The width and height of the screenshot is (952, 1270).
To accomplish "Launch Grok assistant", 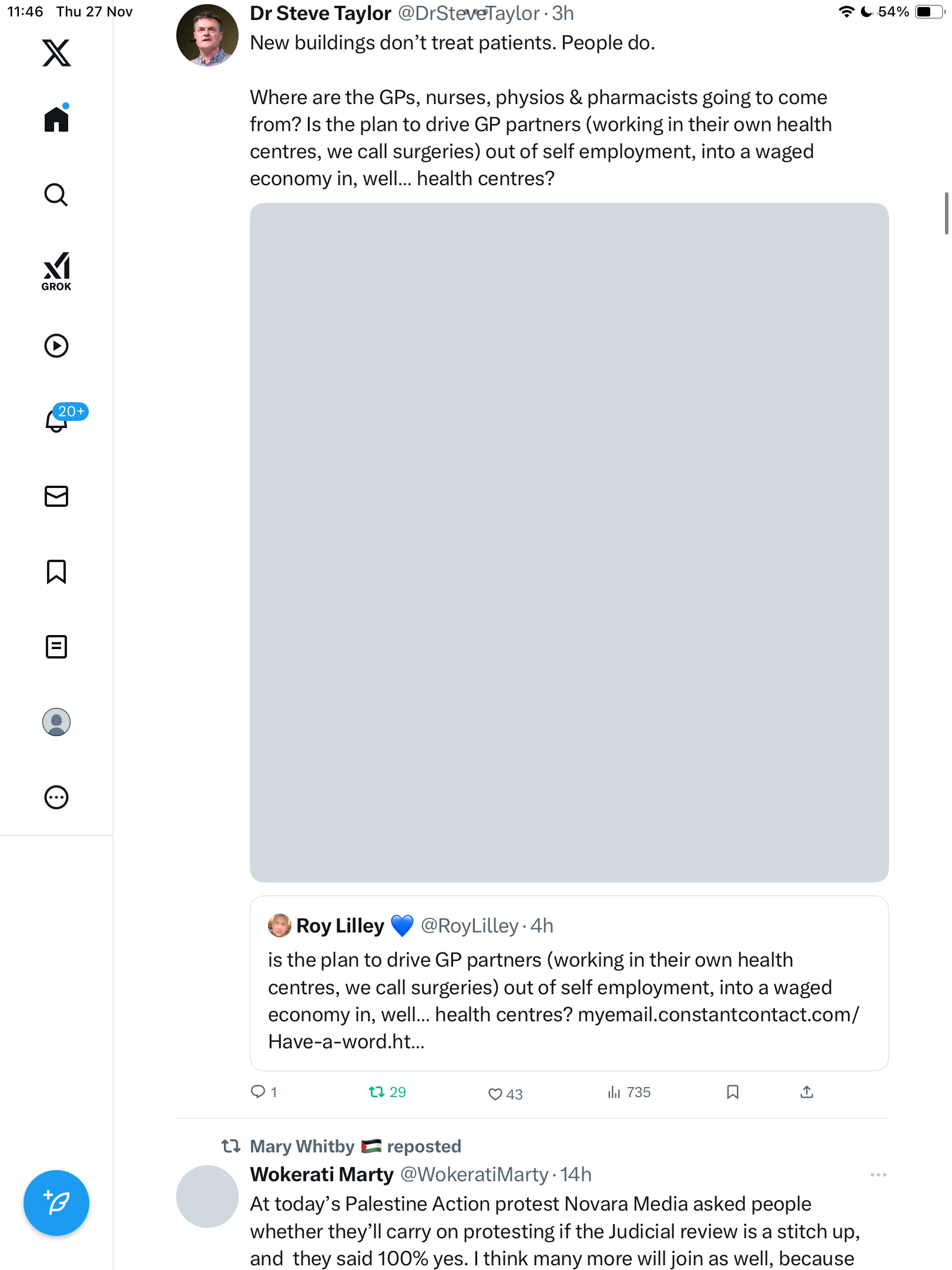I will click(x=56, y=272).
